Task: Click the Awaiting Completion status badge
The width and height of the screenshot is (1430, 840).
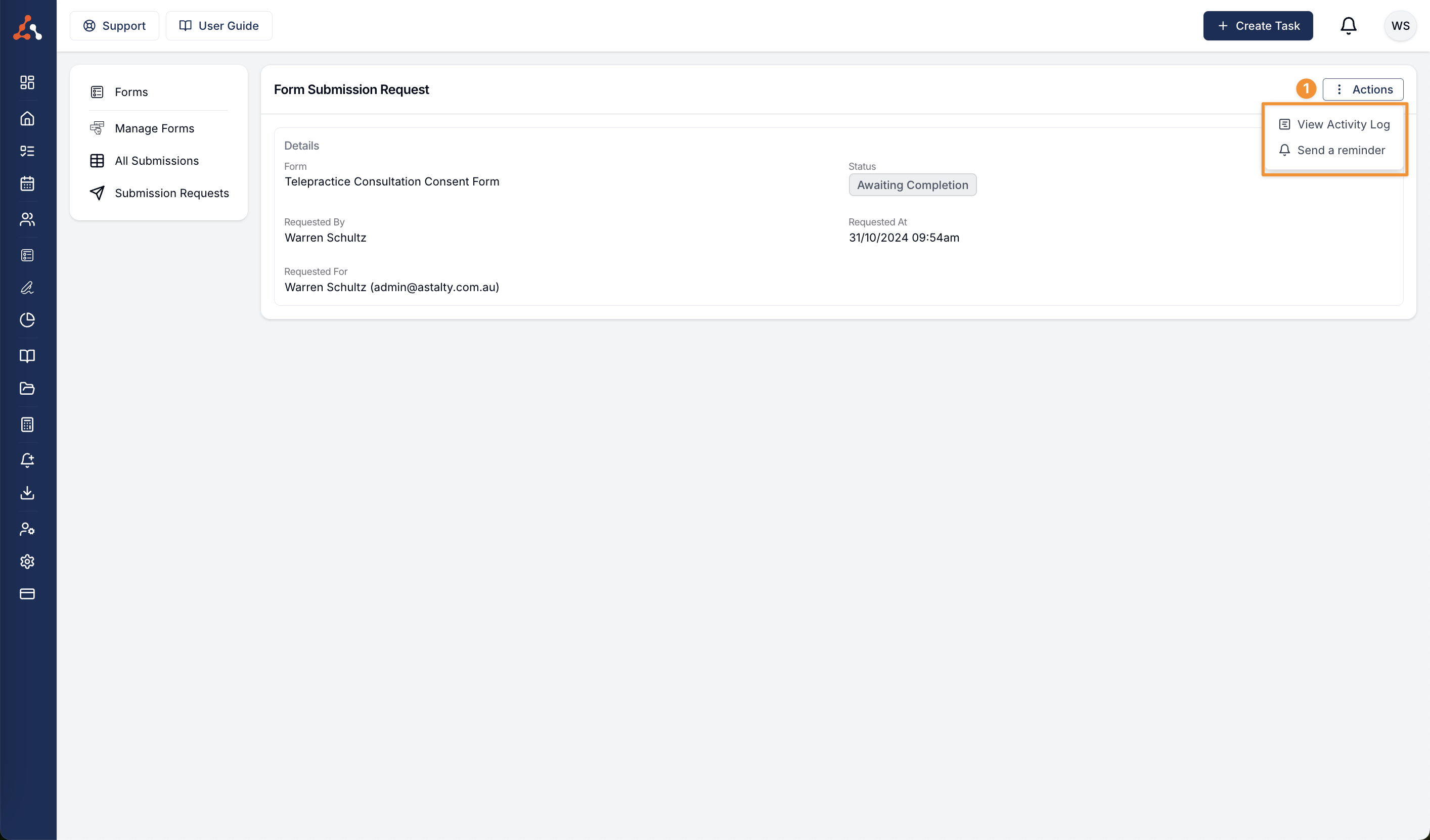Action: click(x=912, y=185)
